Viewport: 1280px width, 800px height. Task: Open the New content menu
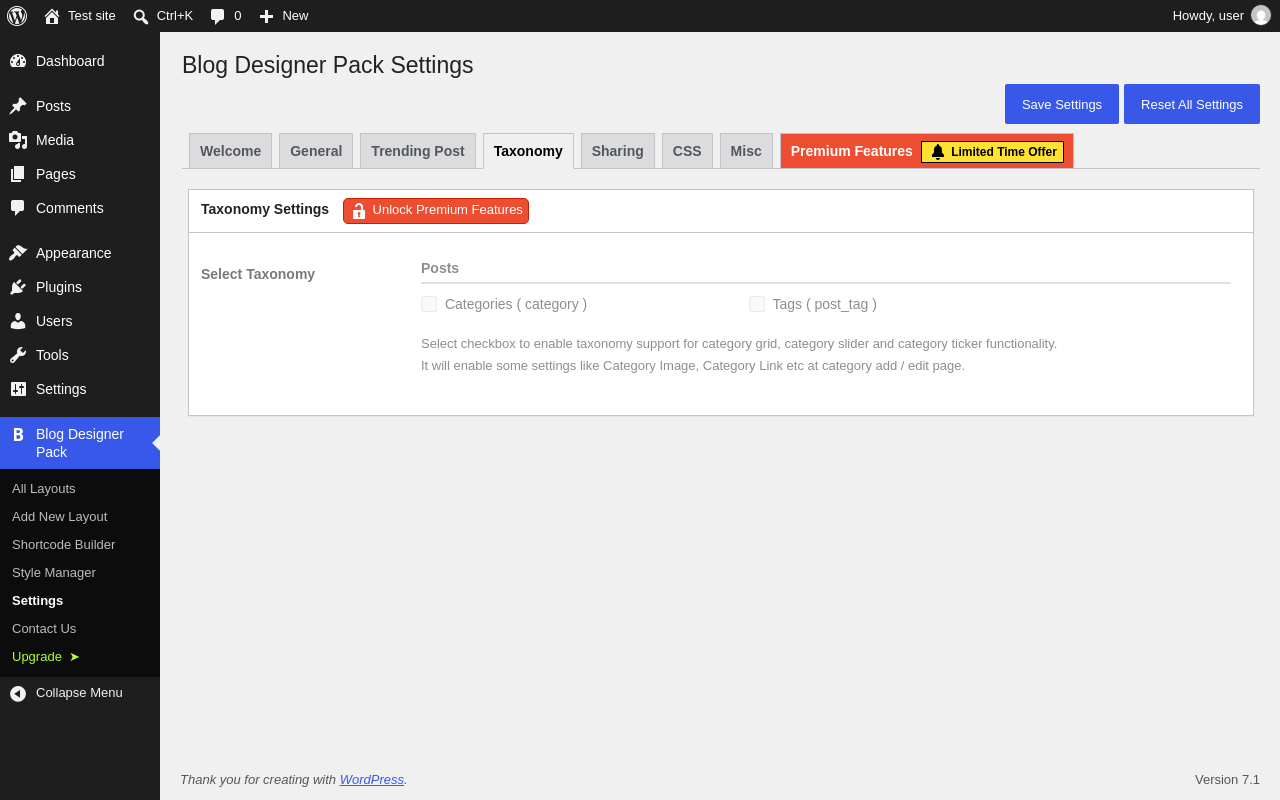click(284, 16)
